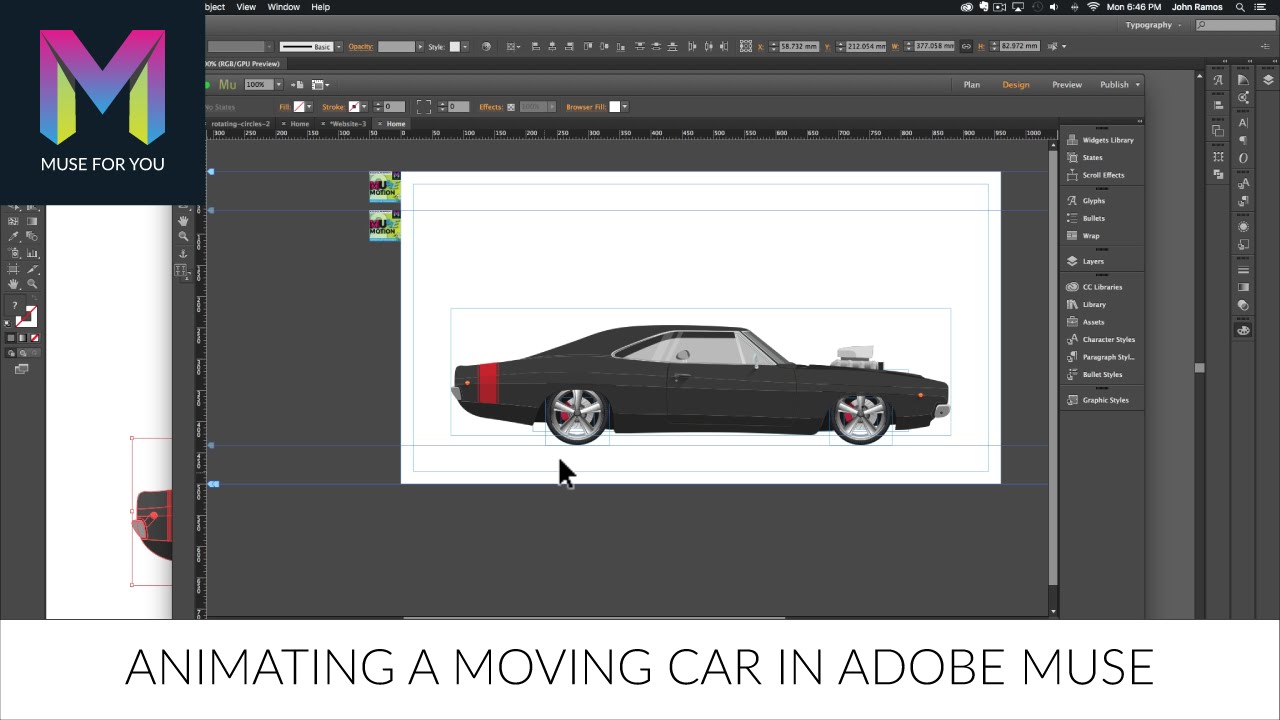Screen dimensions: 1280x720
Task: Select the Column Graph tool
Action: [32, 253]
